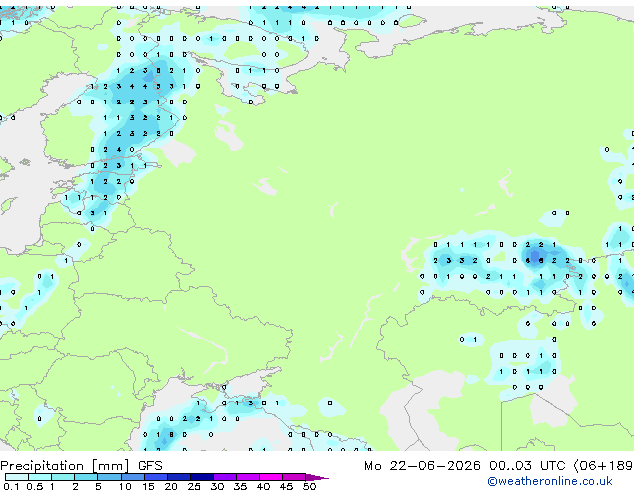Open the weatheronline.co.uk copyright link
This screenshot has height=490, width=634.
[x=550, y=481]
